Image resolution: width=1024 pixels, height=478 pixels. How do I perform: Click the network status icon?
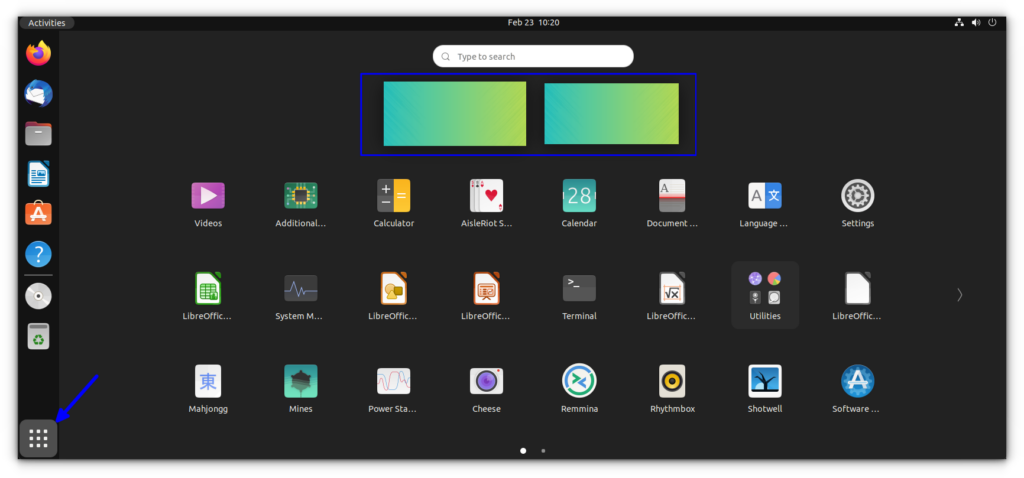click(959, 23)
